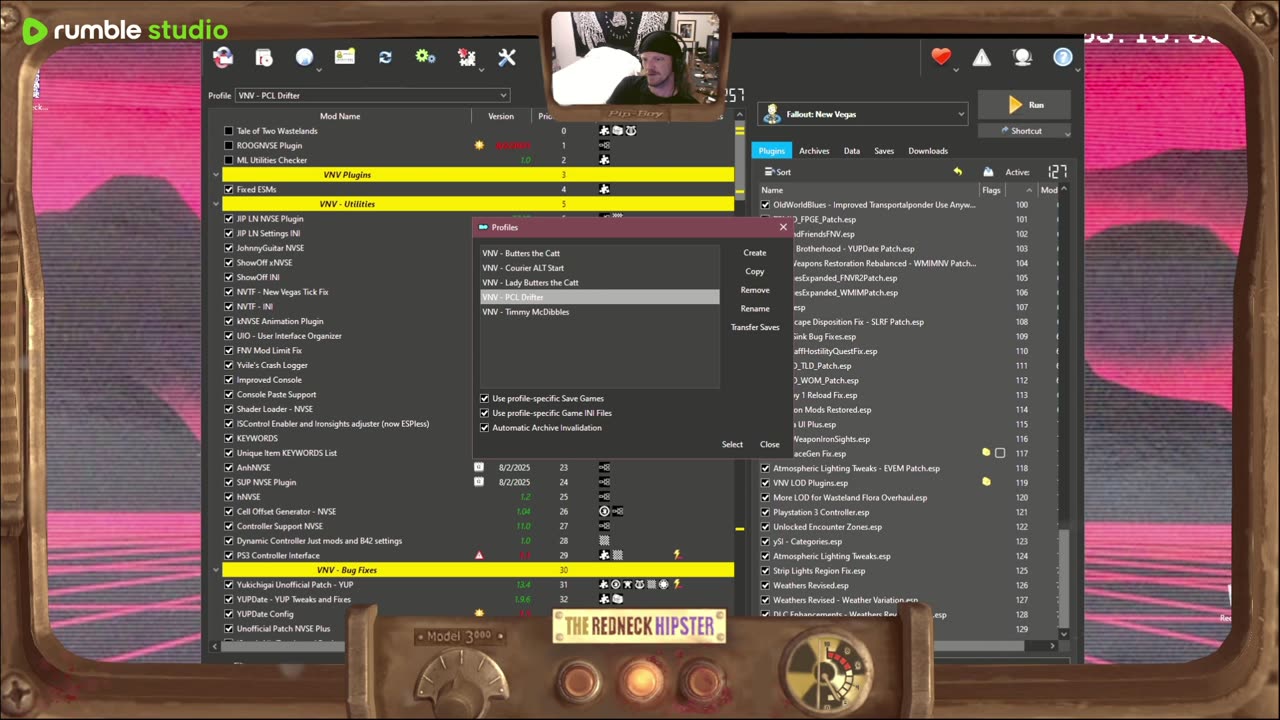Open dropdown arrow beside the Nexus globe

point(319,70)
